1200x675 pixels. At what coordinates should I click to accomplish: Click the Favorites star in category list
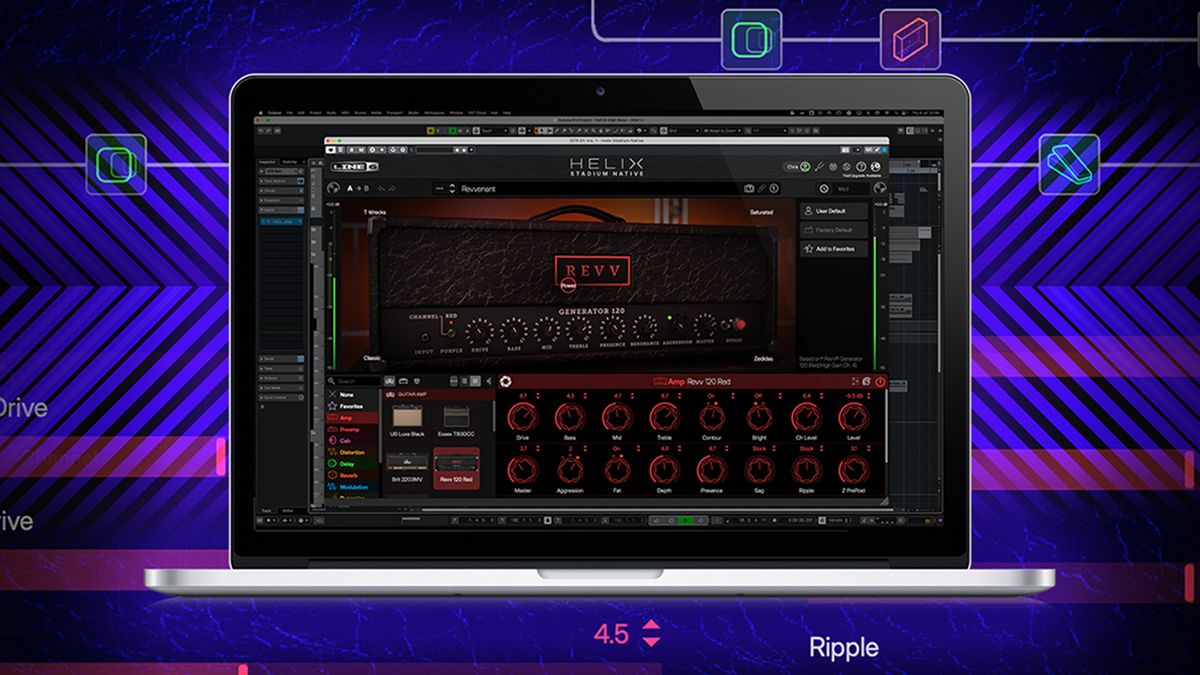(x=332, y=406)
